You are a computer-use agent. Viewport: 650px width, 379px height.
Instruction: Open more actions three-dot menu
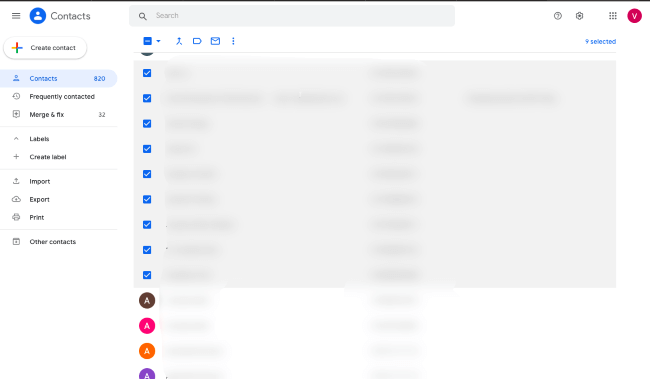pos(233,41)
